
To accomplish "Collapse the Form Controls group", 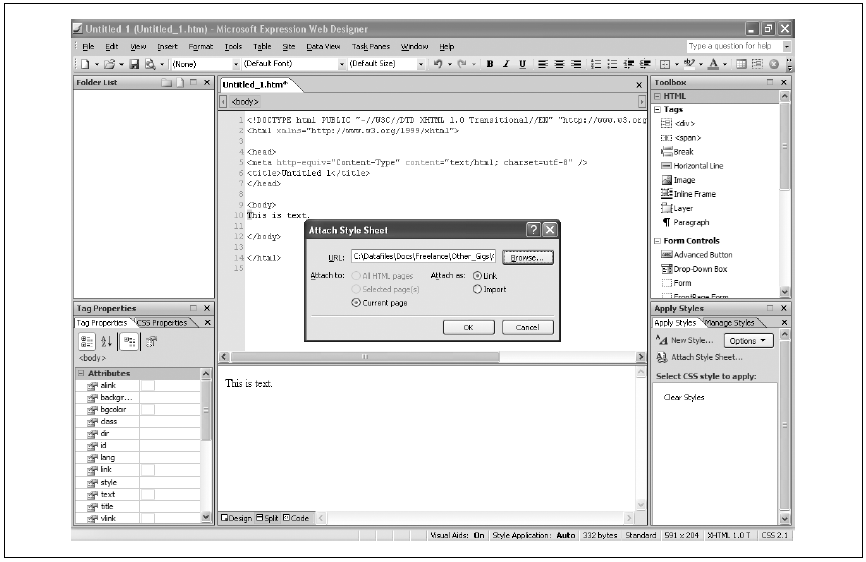I will 657,241.
